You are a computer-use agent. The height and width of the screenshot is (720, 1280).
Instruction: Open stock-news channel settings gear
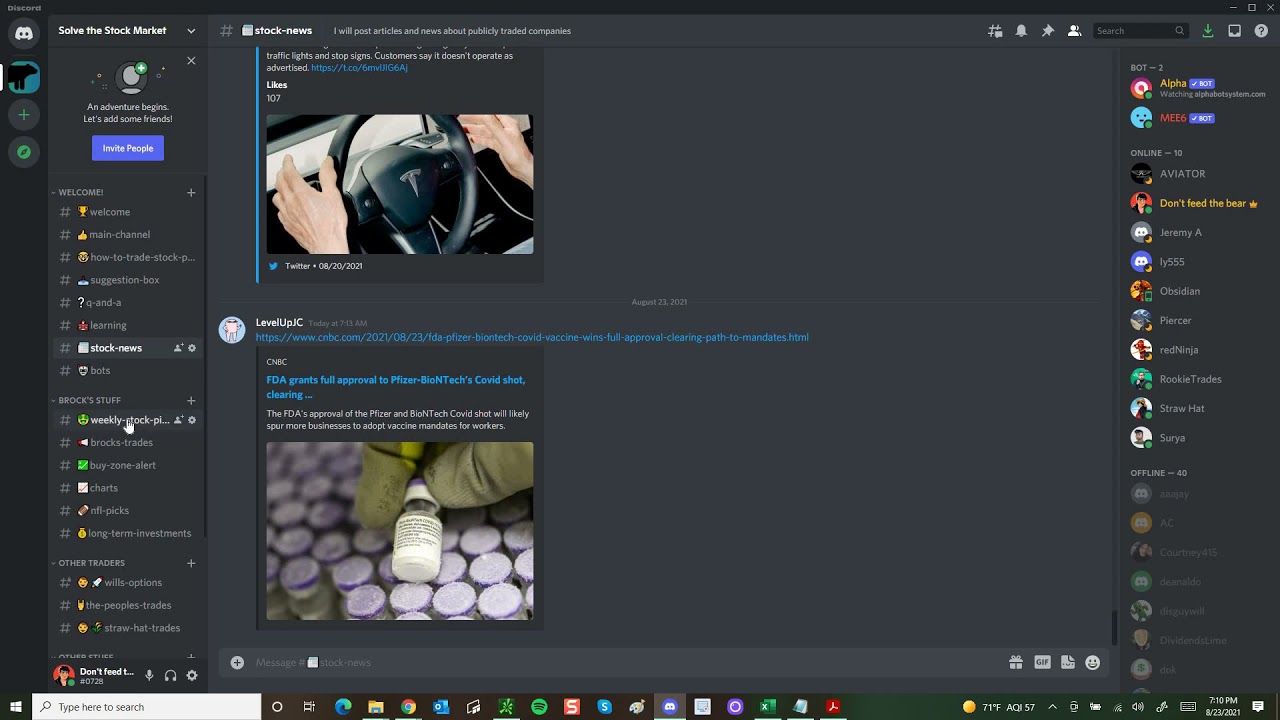tap(192, 348)
